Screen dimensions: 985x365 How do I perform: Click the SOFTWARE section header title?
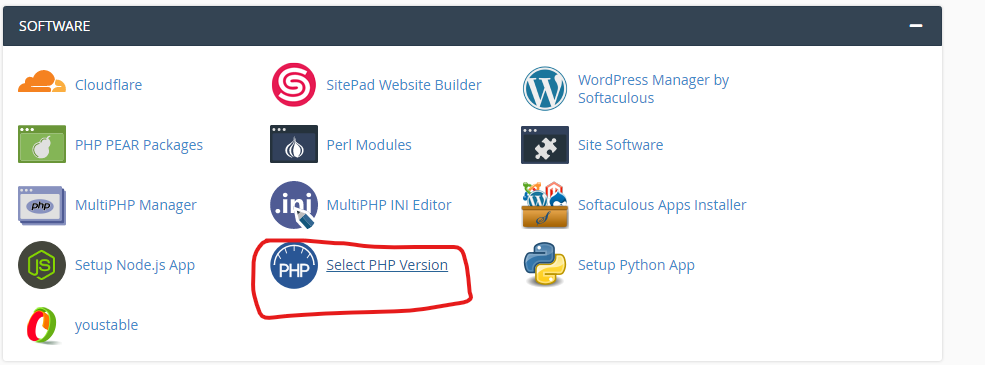[x=55, y=26]
